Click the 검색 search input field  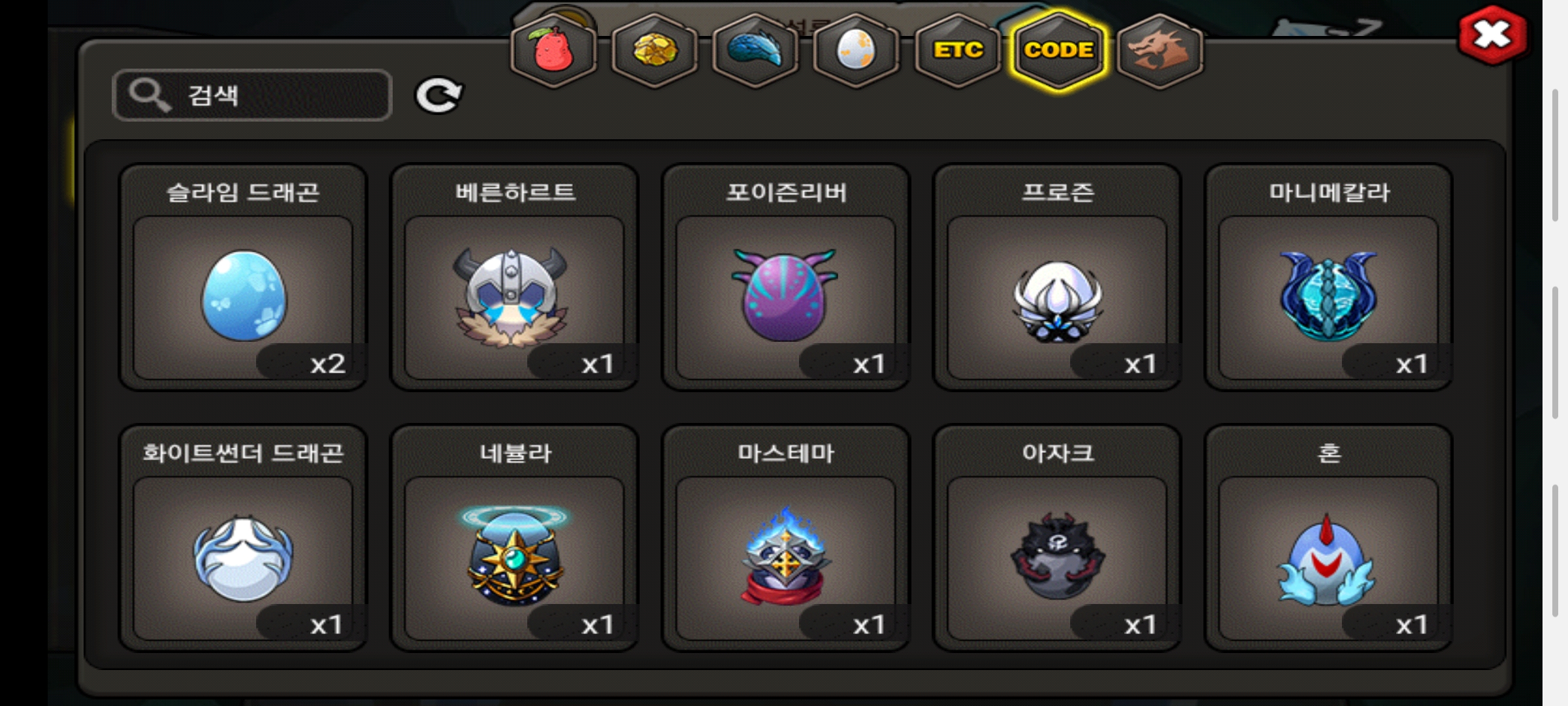point(252,95)
